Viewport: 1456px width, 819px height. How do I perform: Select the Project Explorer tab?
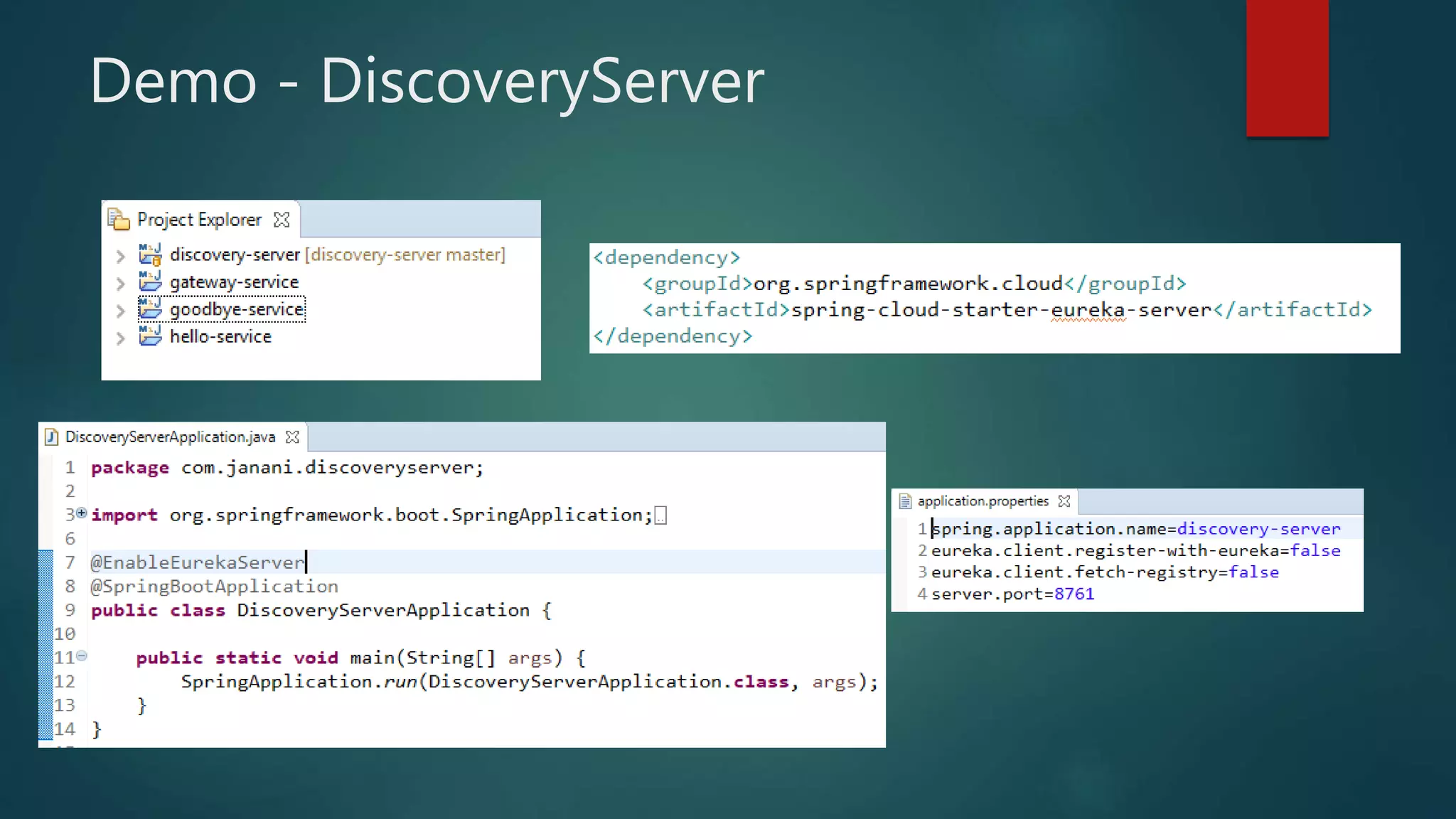click(202, 220)
